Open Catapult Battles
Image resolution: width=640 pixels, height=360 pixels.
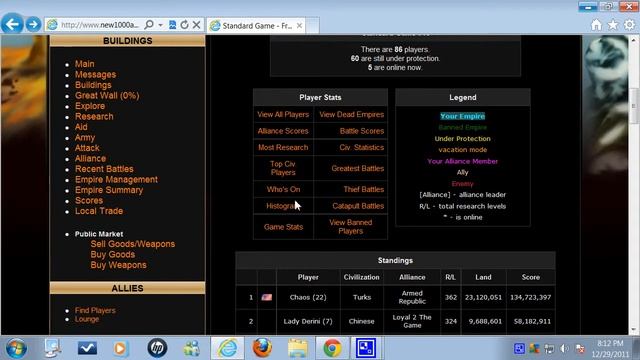point(358,206)
